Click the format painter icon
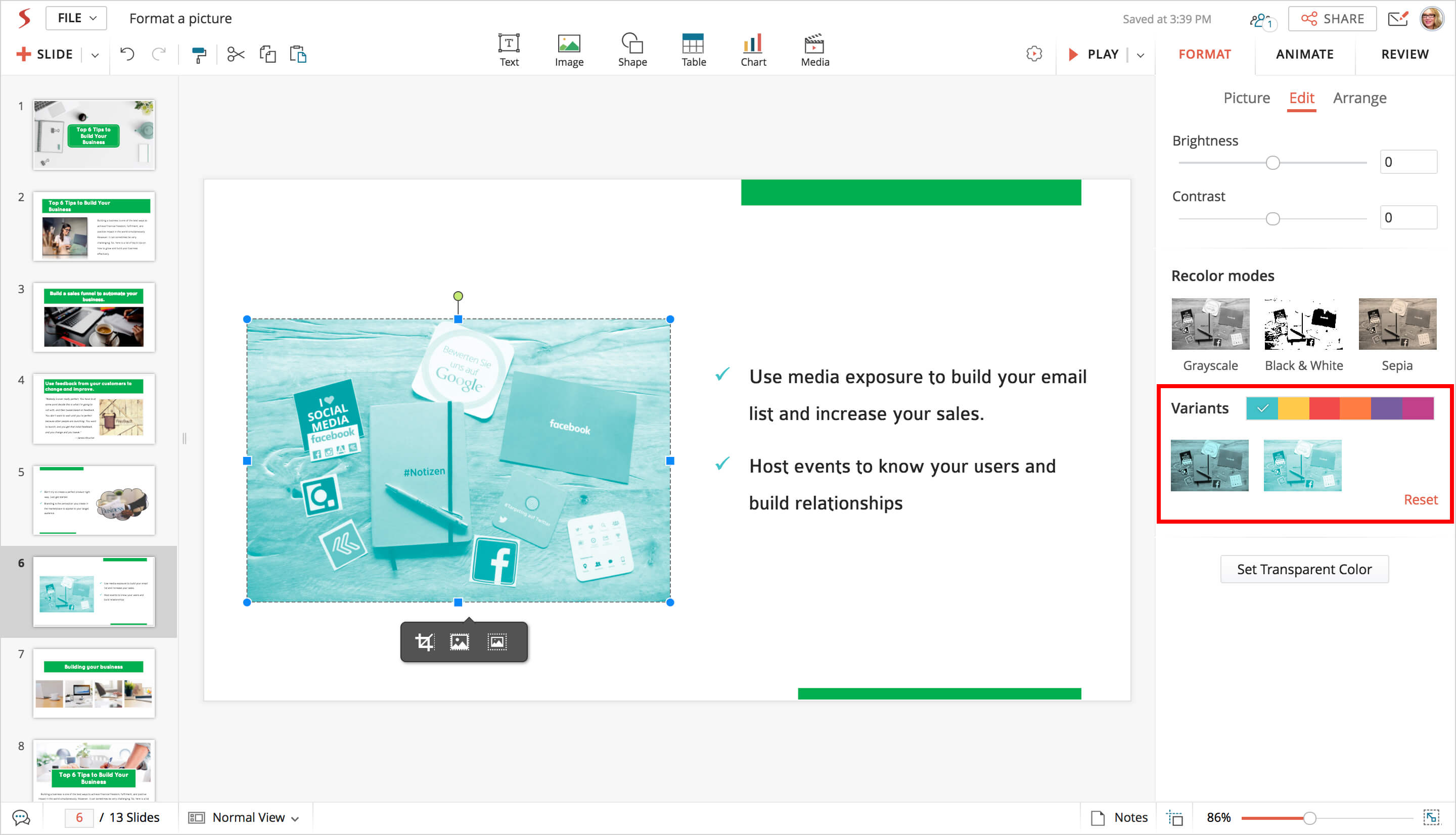 (198, 55)
